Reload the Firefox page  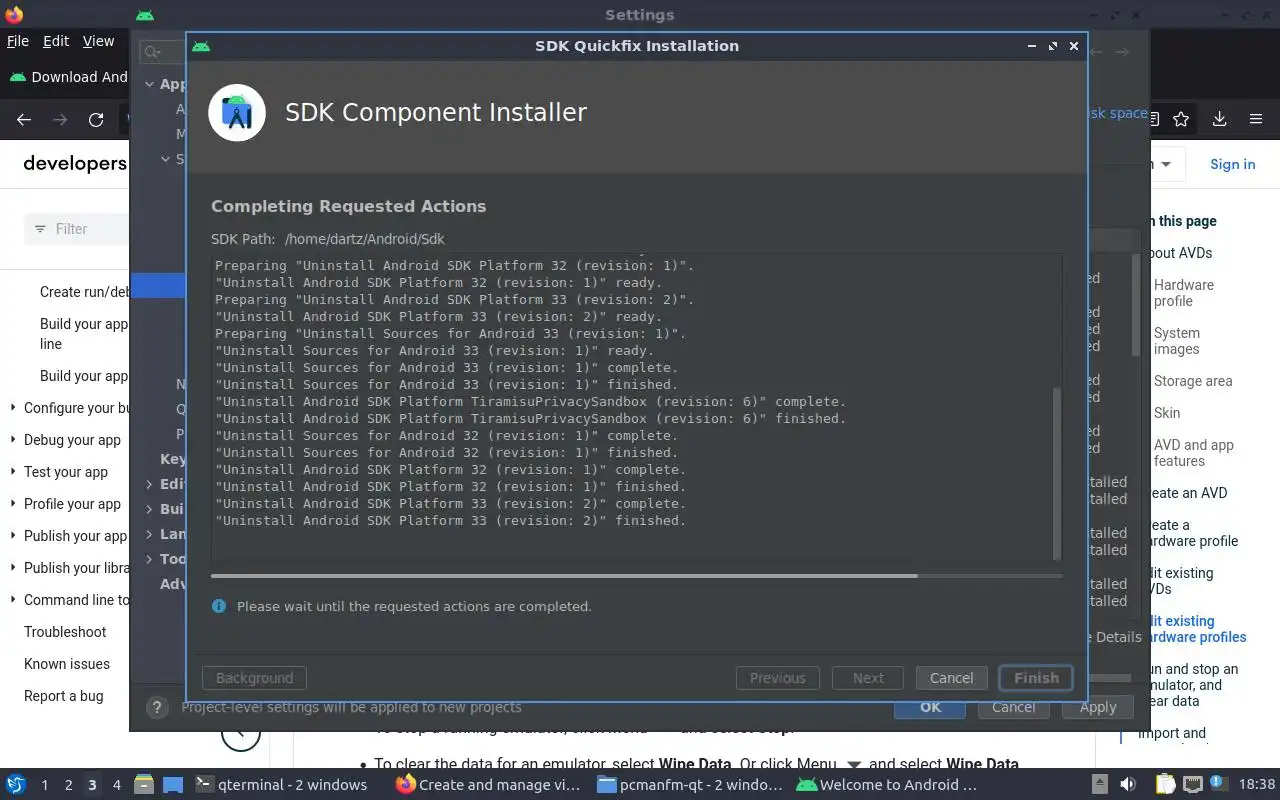[x=96, y=120]
